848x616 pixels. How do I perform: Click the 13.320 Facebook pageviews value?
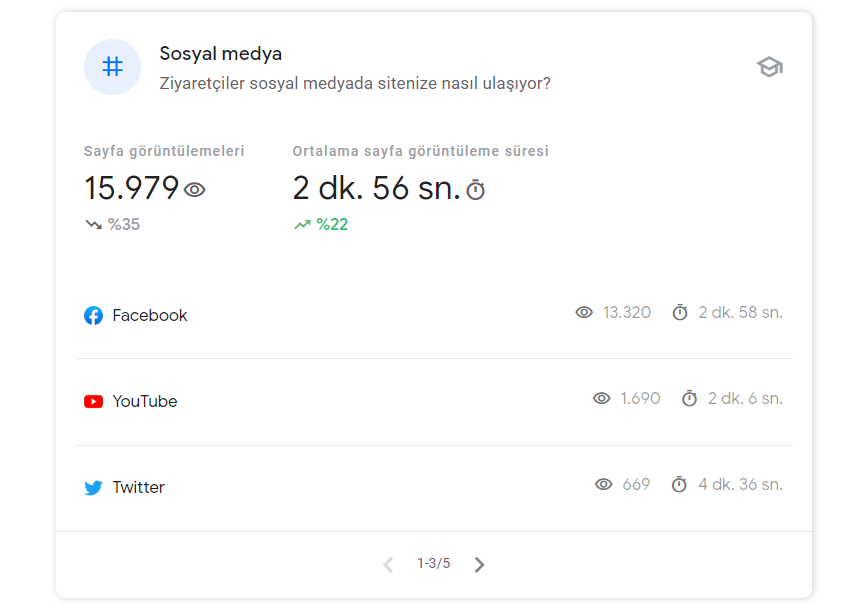pyautogui.click(x=627, y=313)
